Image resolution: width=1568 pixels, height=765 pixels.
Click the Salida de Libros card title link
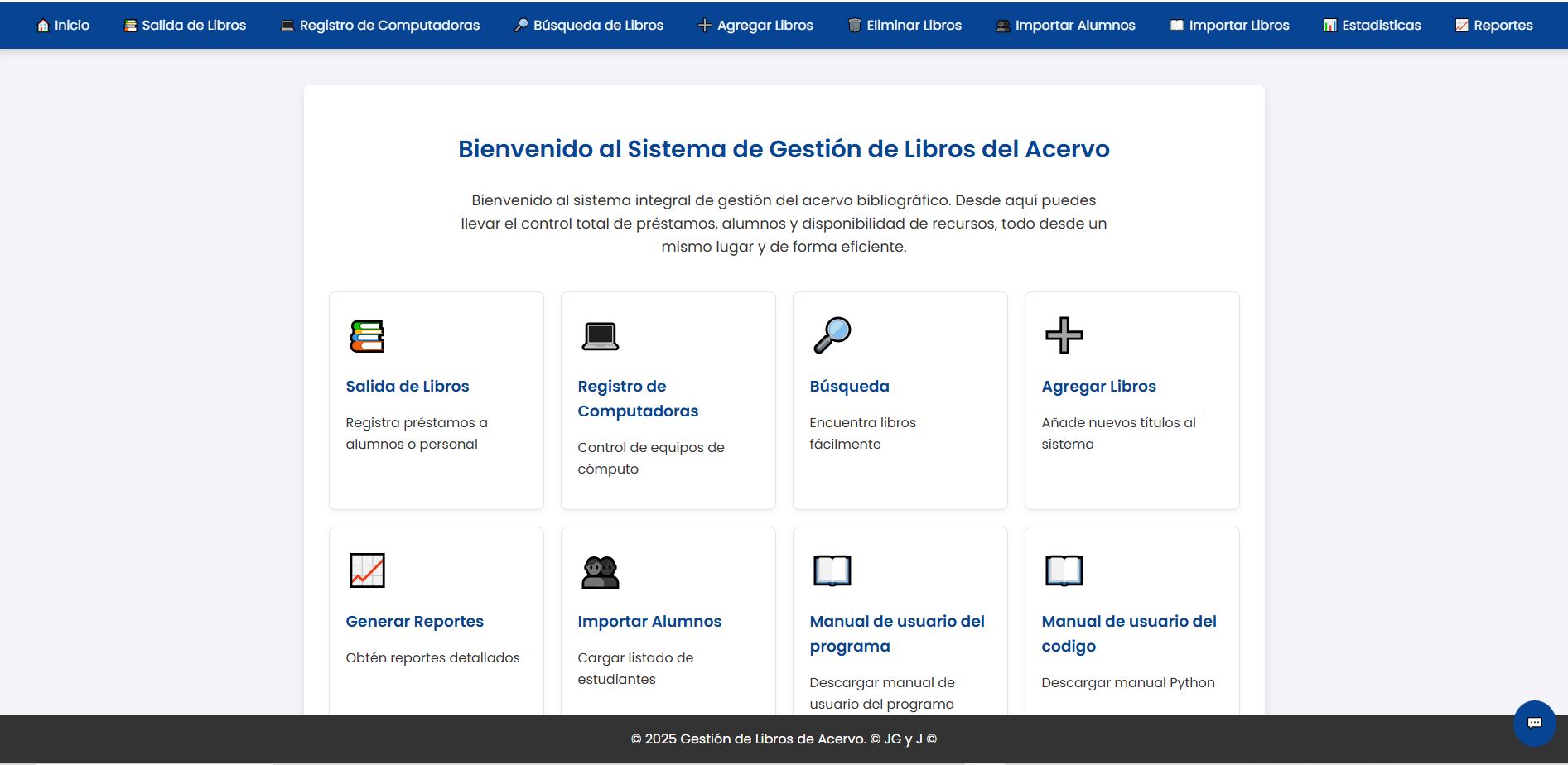[x=407, y=386]
